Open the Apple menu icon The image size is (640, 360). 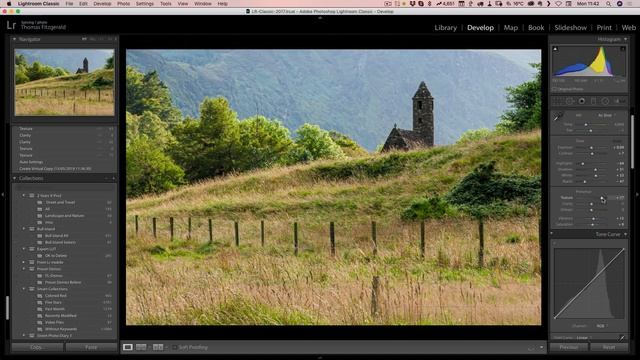tap(9, 4)
